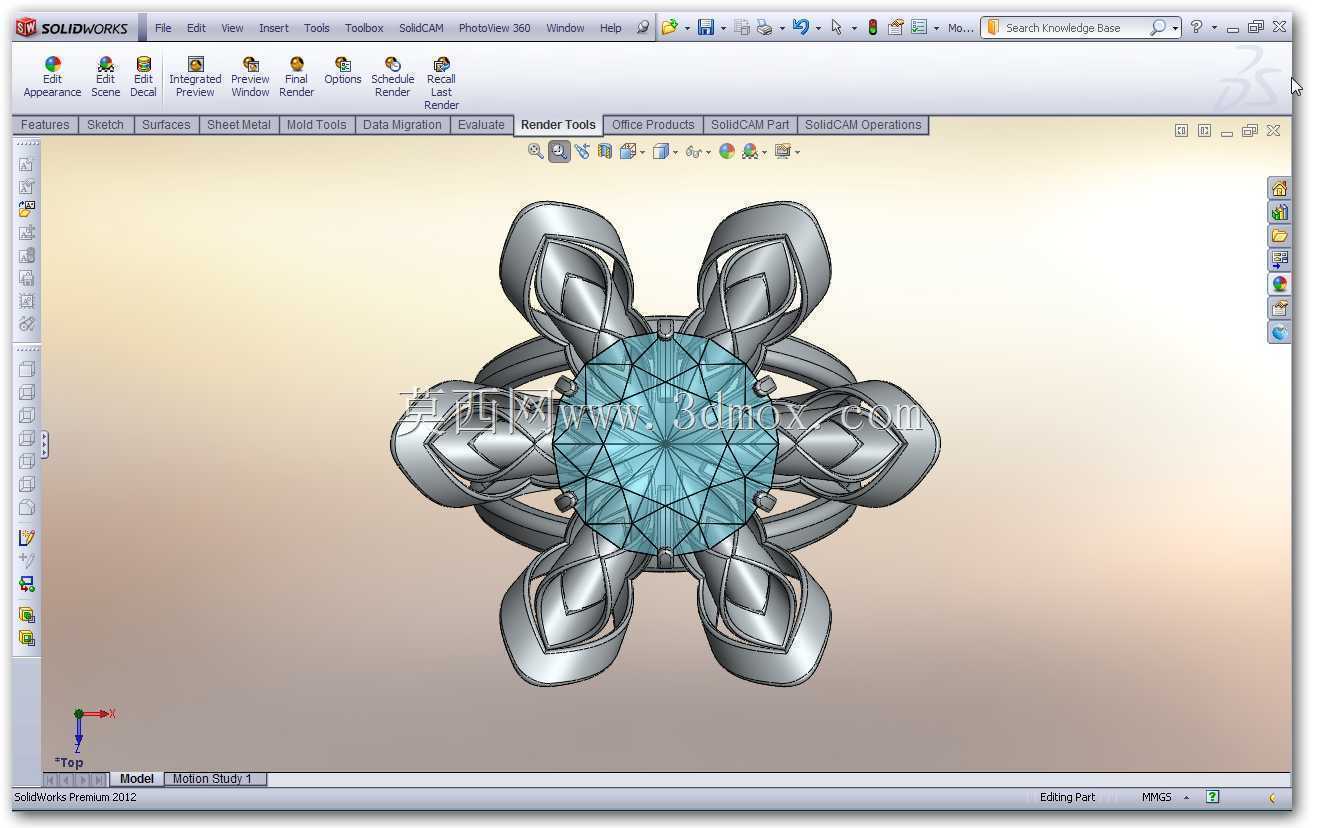Click Edit Appearance in the Render Tools ribbon
The width and height of the screenshot is (1319, 828).
[52, 77]
